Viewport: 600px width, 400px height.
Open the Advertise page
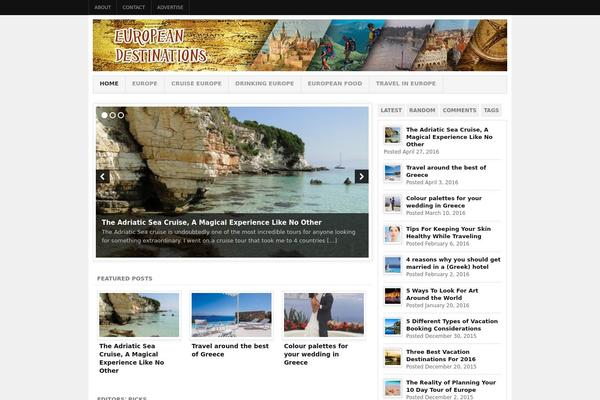[170, 7]
